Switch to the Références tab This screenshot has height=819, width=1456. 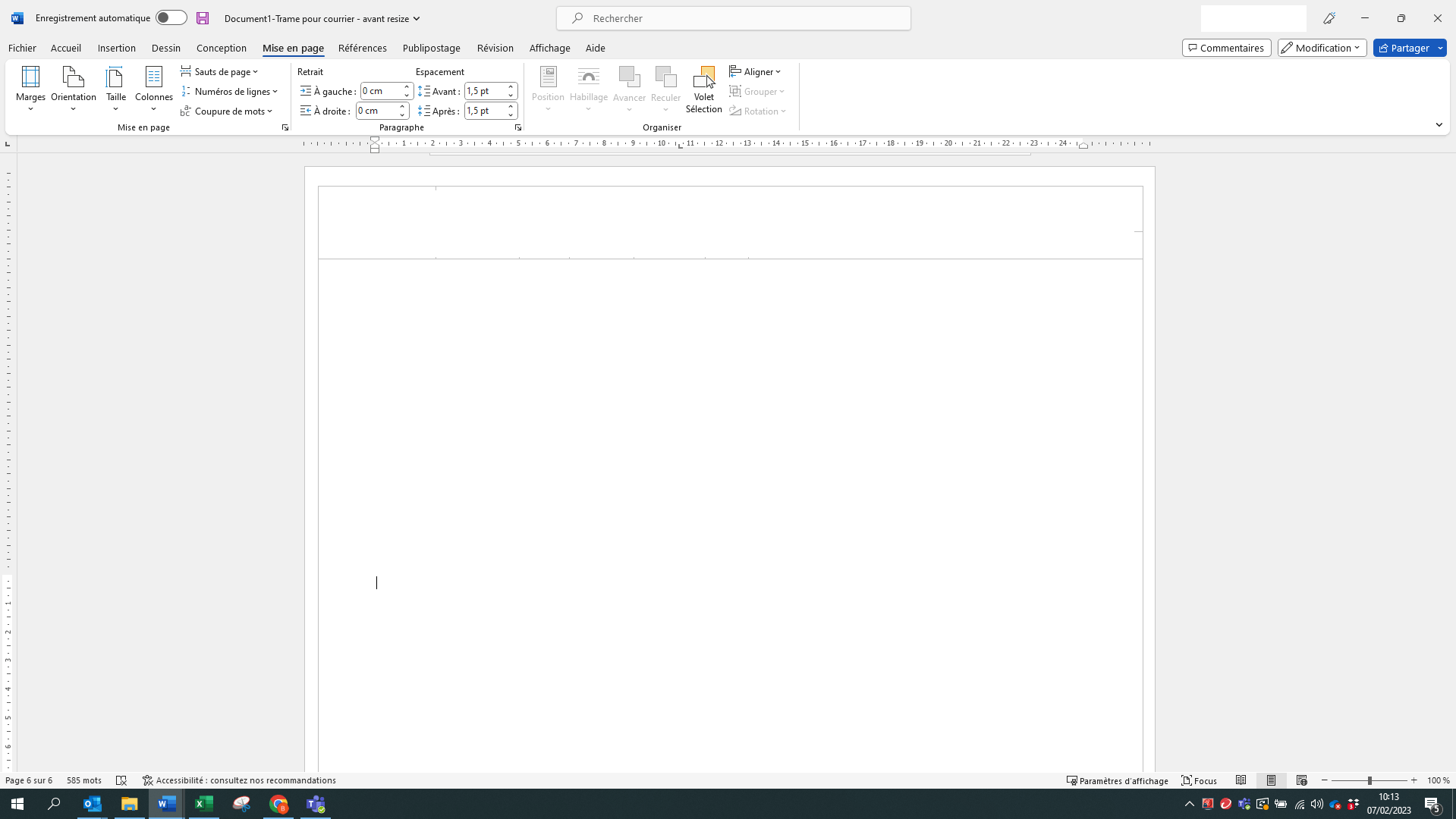pos(362,48)
